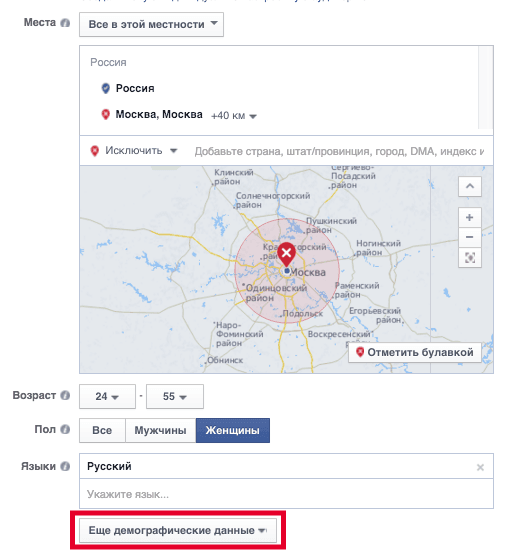Click the Клинский район map label
527x556 pixels.
[233, 177]
